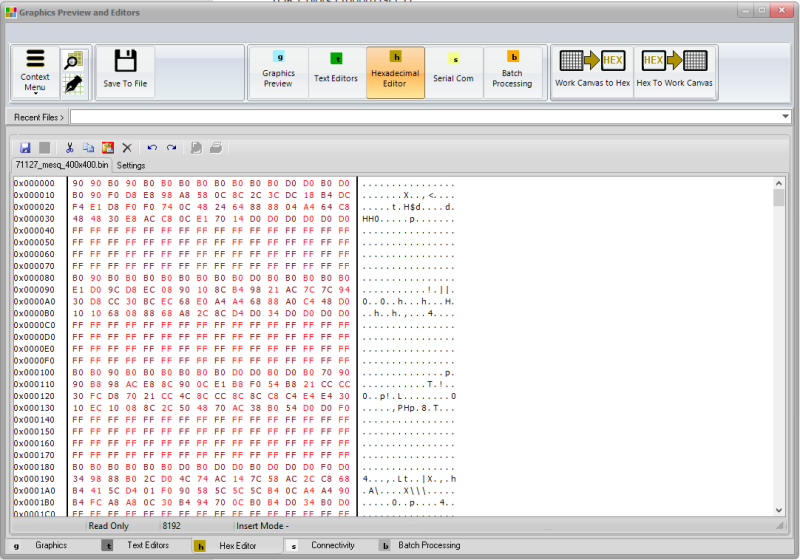Click the blue floppy save icon
The height and width of the screenshot is (560, 800).
[25, 147]
